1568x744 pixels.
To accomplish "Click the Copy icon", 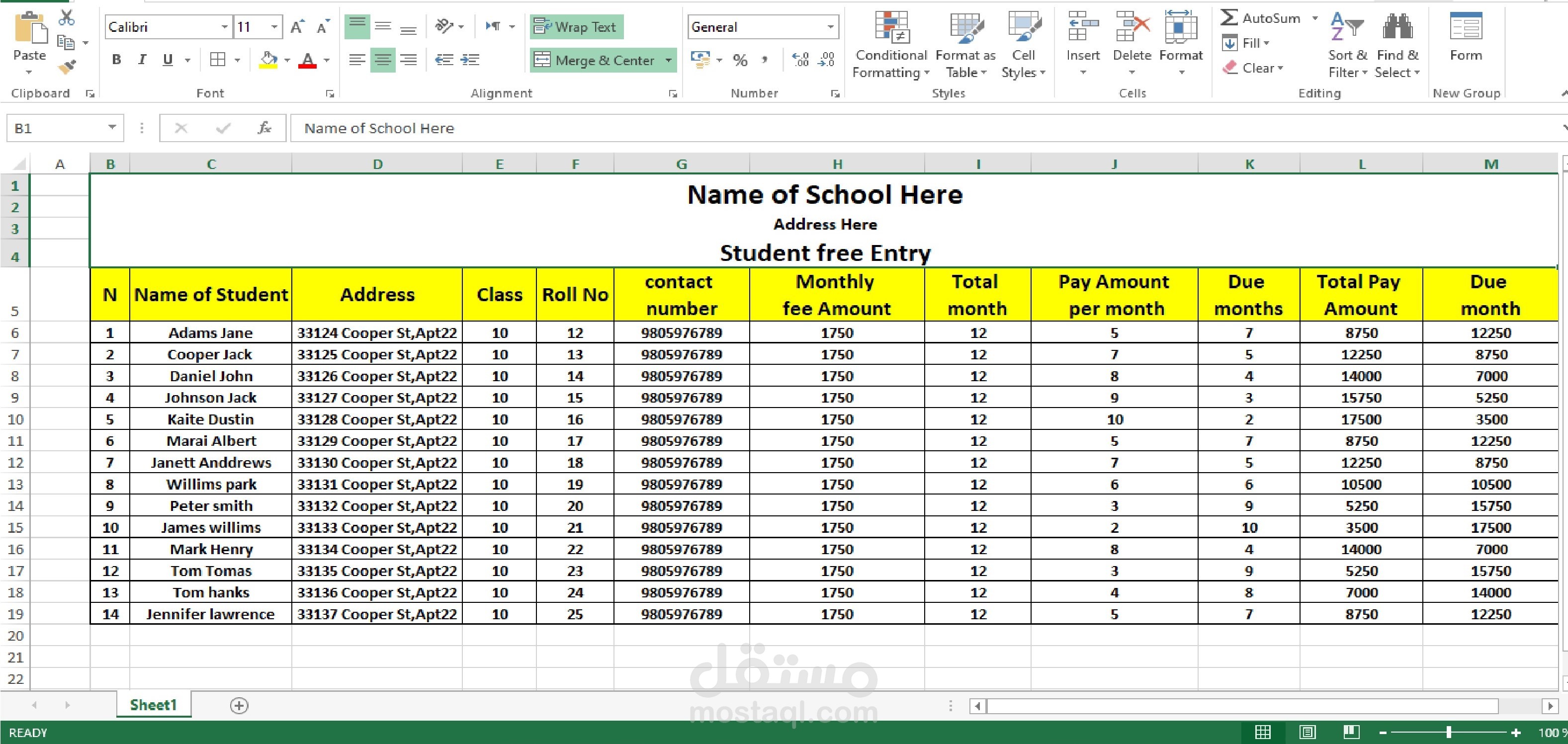I will (66, 43).
